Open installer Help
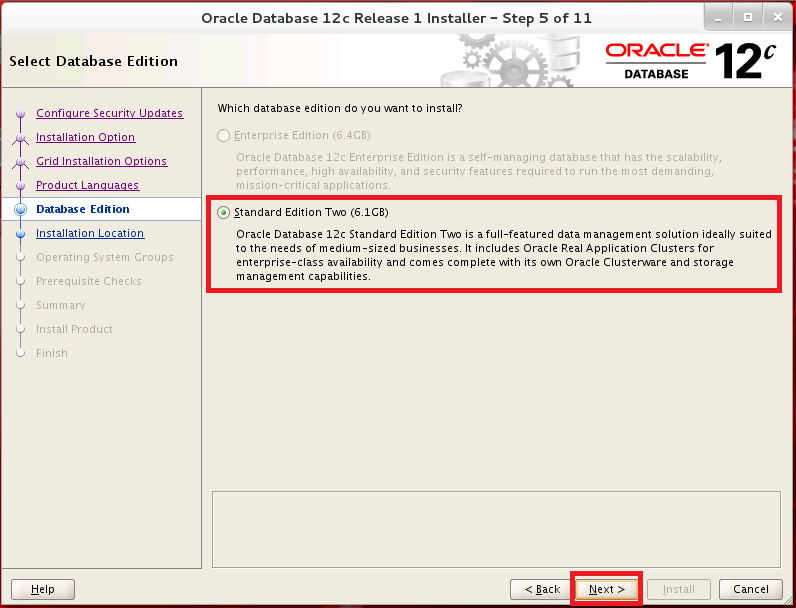The image size is (796, 608). [43, 589]
